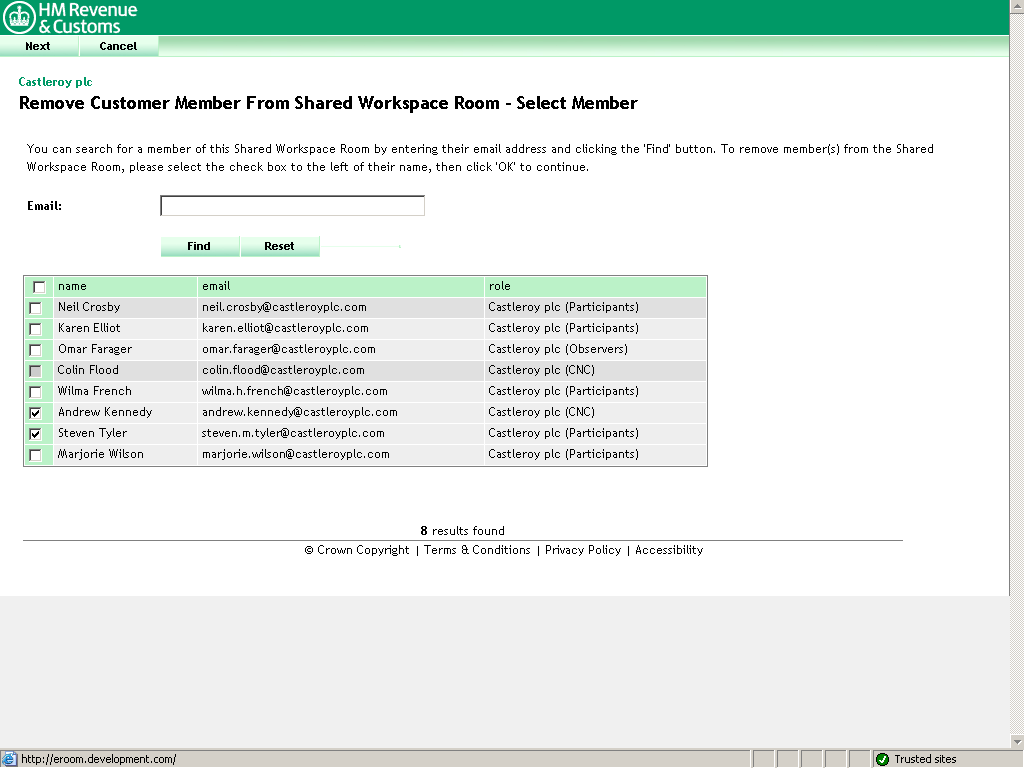This screenshot has width=1024, height=768.
Task: Check the box for Omar Farager
Action: tap(36, 350)
